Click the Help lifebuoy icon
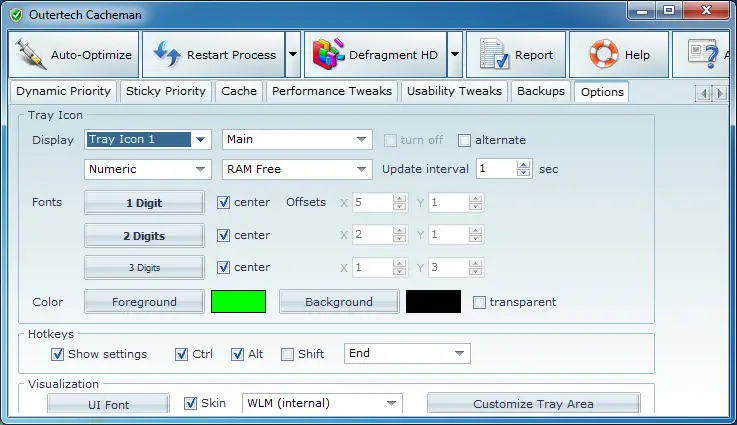This screenshot has width=737, height=425. (x=604, y=55)
